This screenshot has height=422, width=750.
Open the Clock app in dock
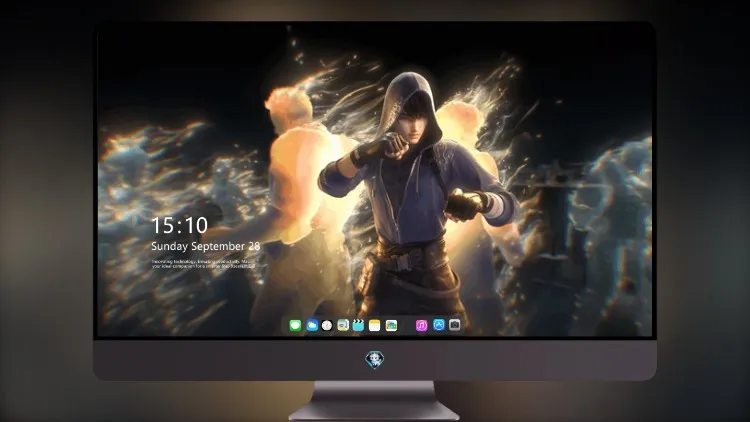(327, 326)
